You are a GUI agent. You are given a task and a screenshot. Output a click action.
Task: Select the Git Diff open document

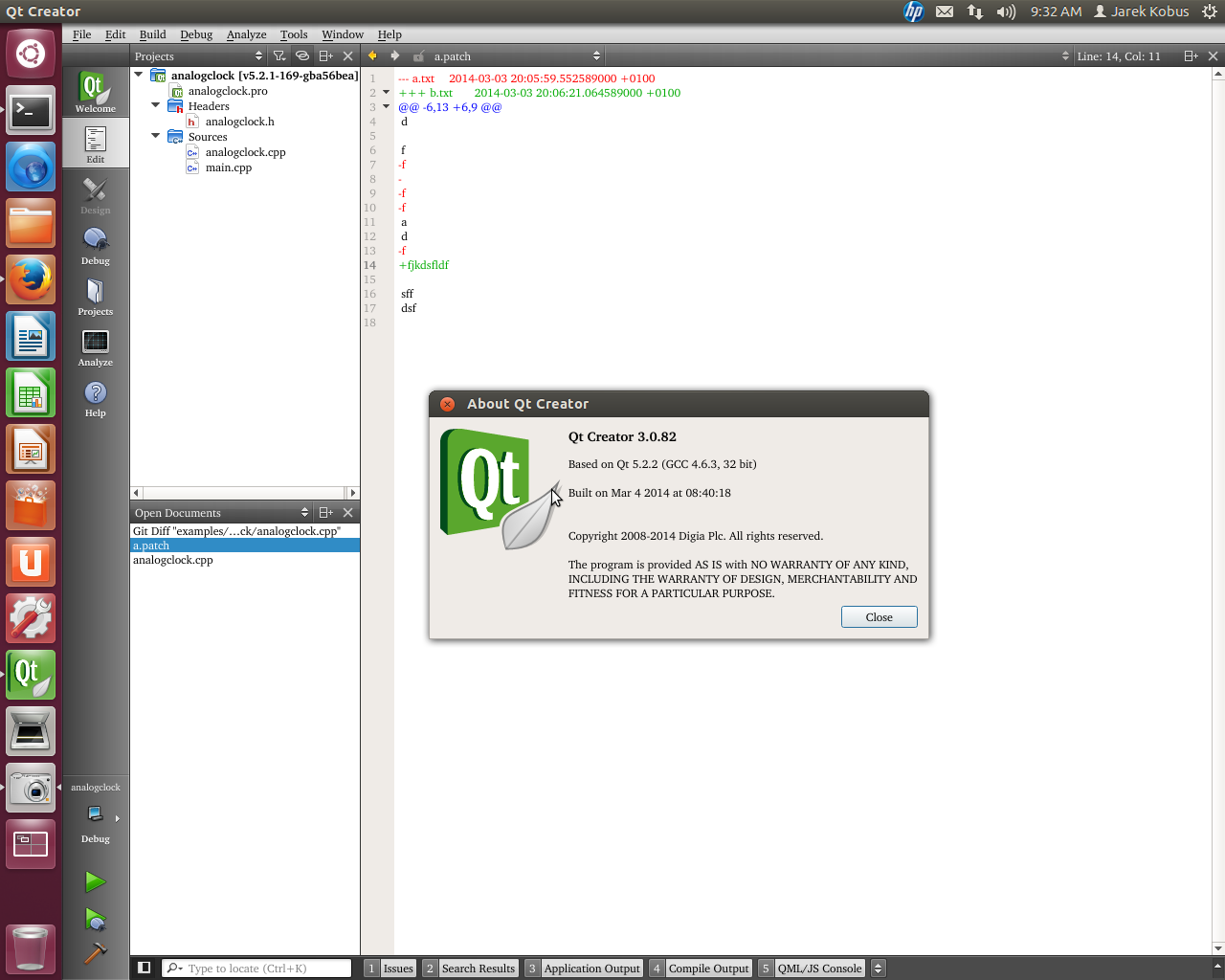coord(245,531)
